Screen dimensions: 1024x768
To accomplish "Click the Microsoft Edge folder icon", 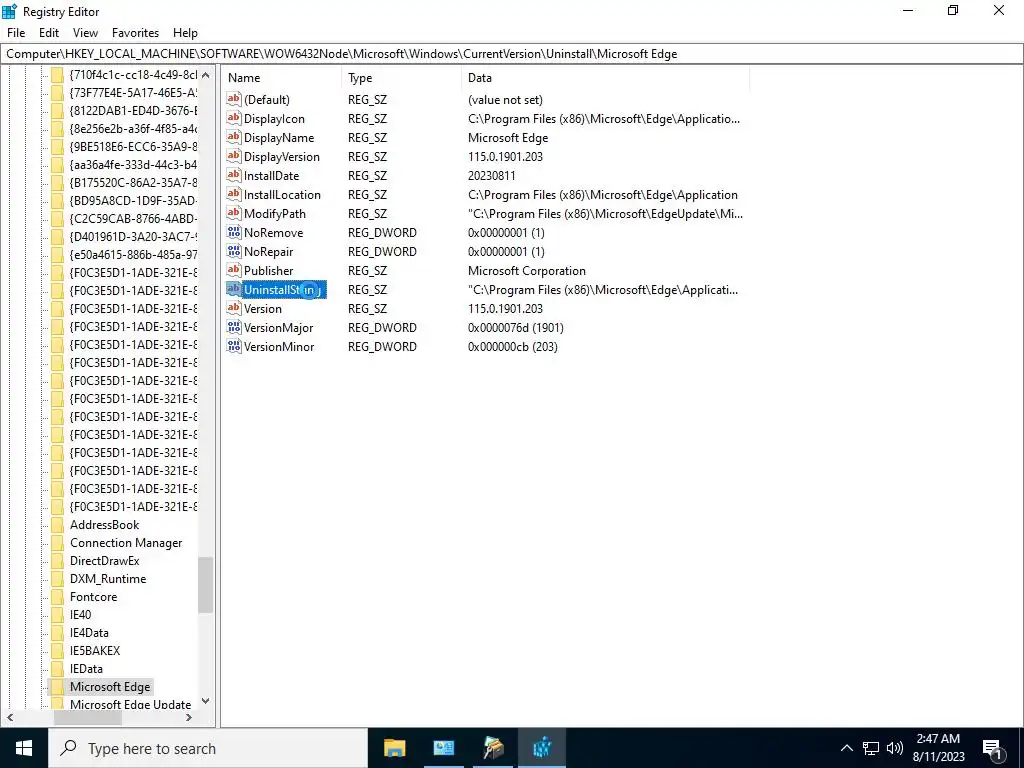I will tap(57, 686).
